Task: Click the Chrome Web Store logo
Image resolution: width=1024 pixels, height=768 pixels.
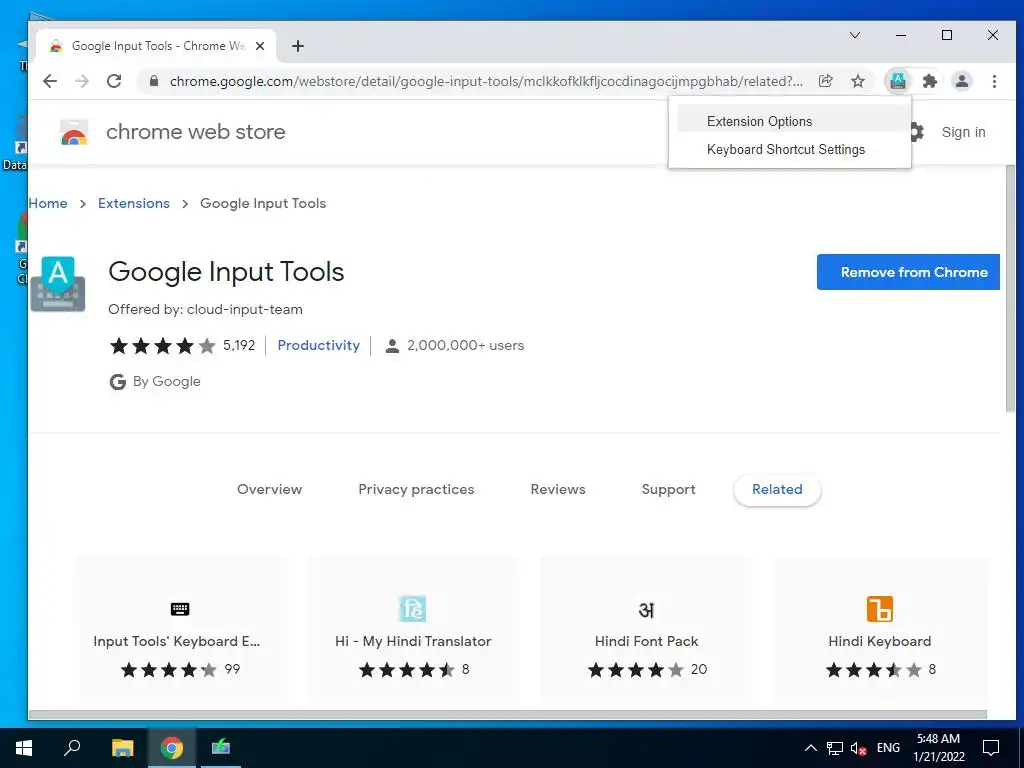Action: pyautogui.click(x=74, y=132)
